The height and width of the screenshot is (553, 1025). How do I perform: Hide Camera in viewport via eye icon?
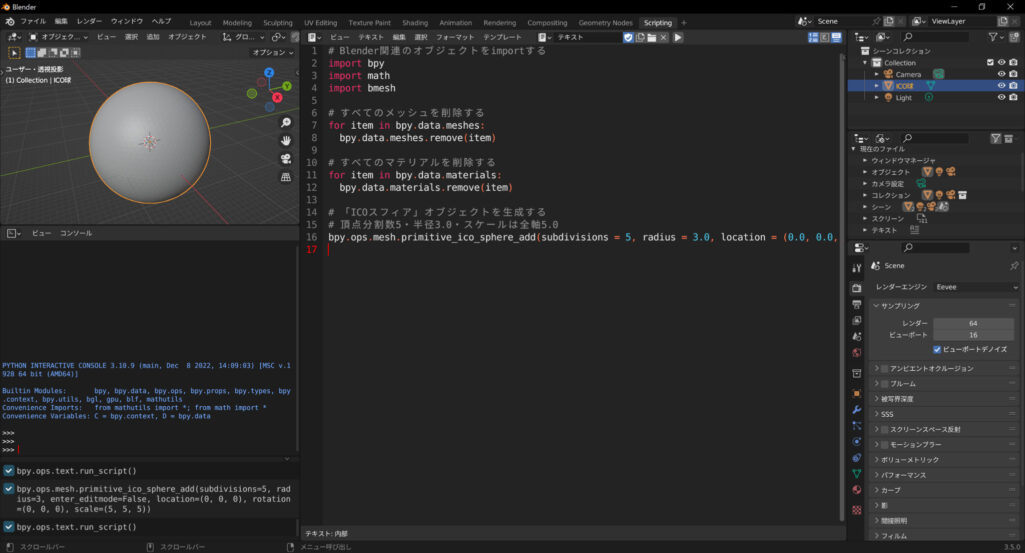pyautogui.click(x=1001, y=74)
